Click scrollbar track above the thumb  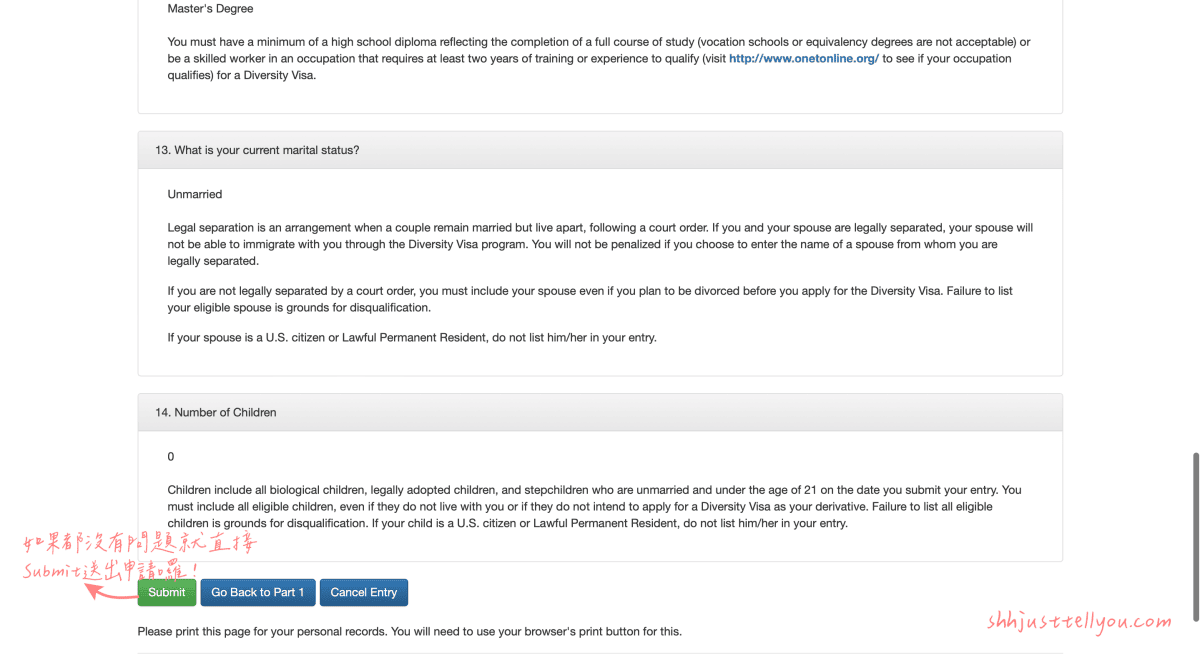tap(1194, 225)
